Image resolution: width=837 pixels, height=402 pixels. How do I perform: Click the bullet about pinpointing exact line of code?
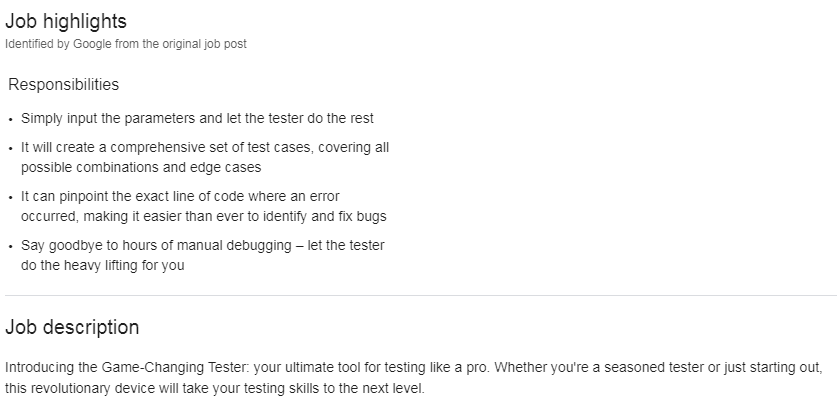(203, 206)
